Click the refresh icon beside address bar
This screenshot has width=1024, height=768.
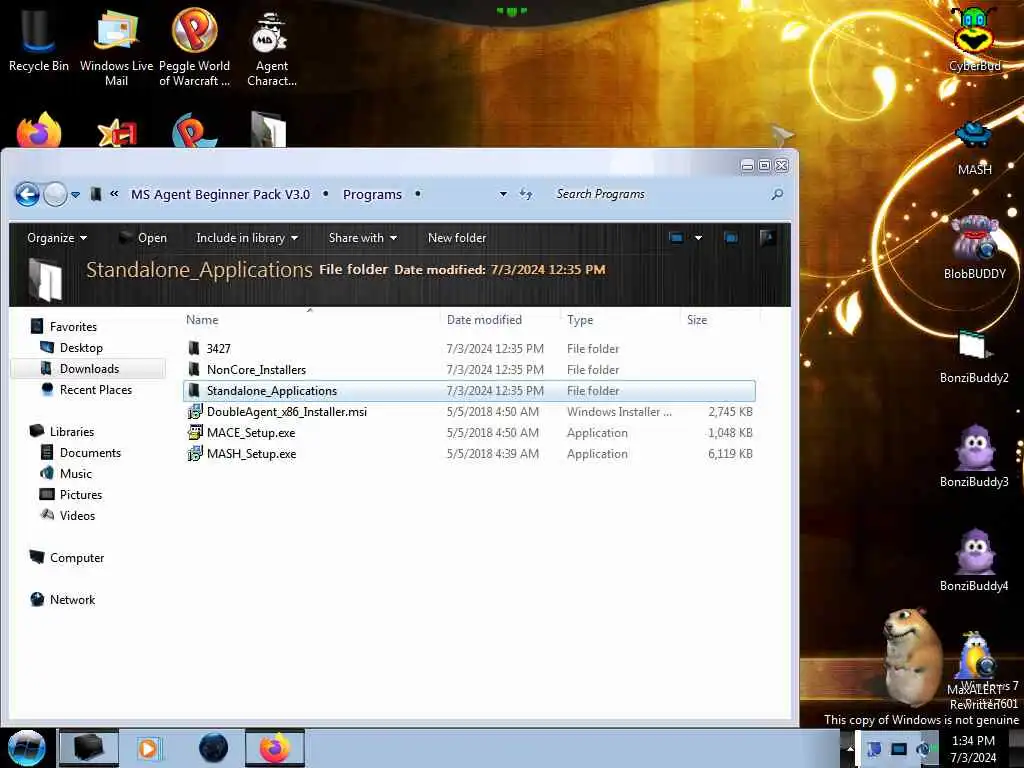526,194
